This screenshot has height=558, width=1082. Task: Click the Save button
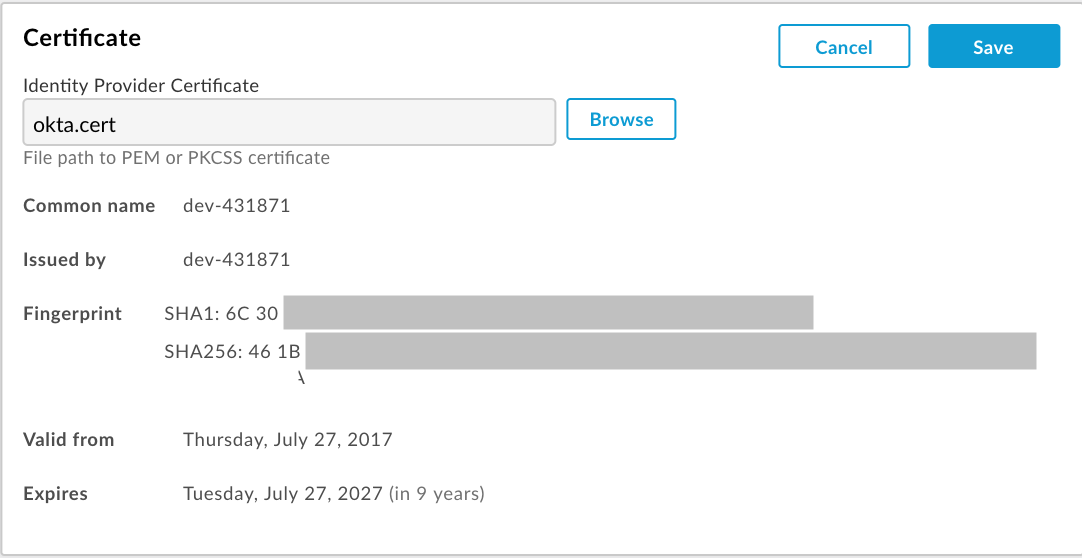click(x=993, y=47)
